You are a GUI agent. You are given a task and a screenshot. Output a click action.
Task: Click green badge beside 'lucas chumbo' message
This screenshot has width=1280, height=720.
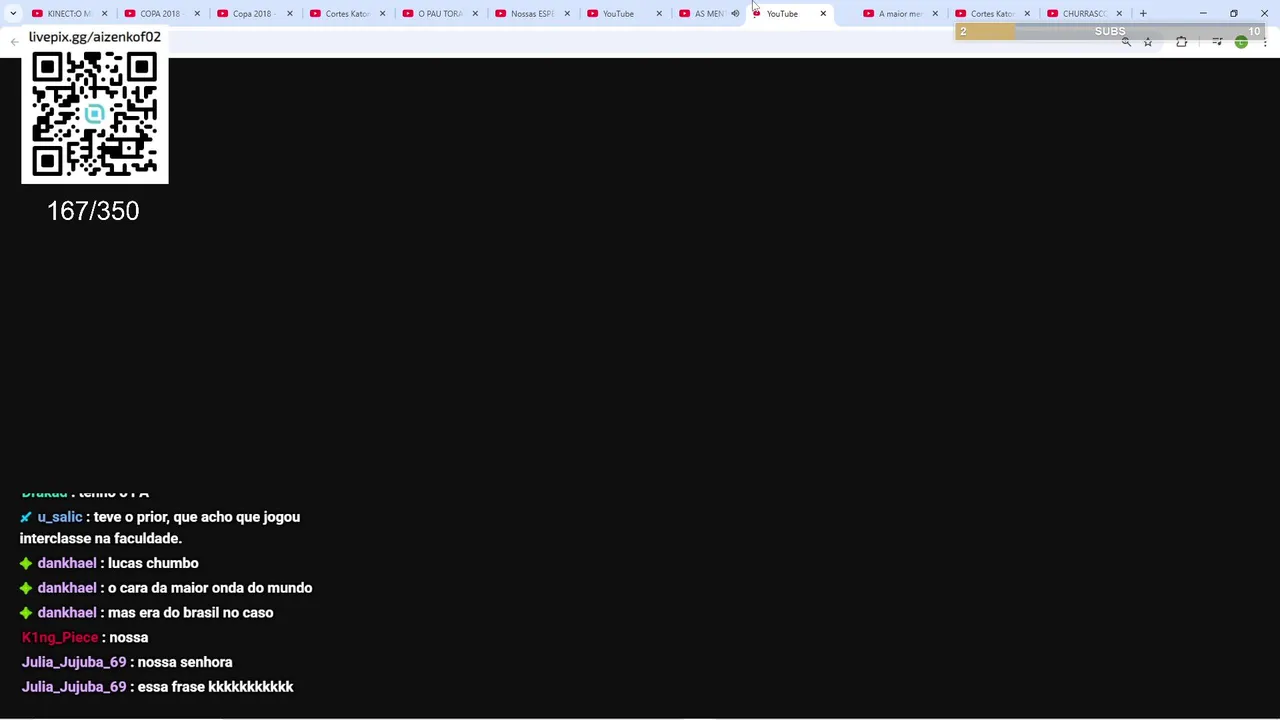[x=26, y=563]
